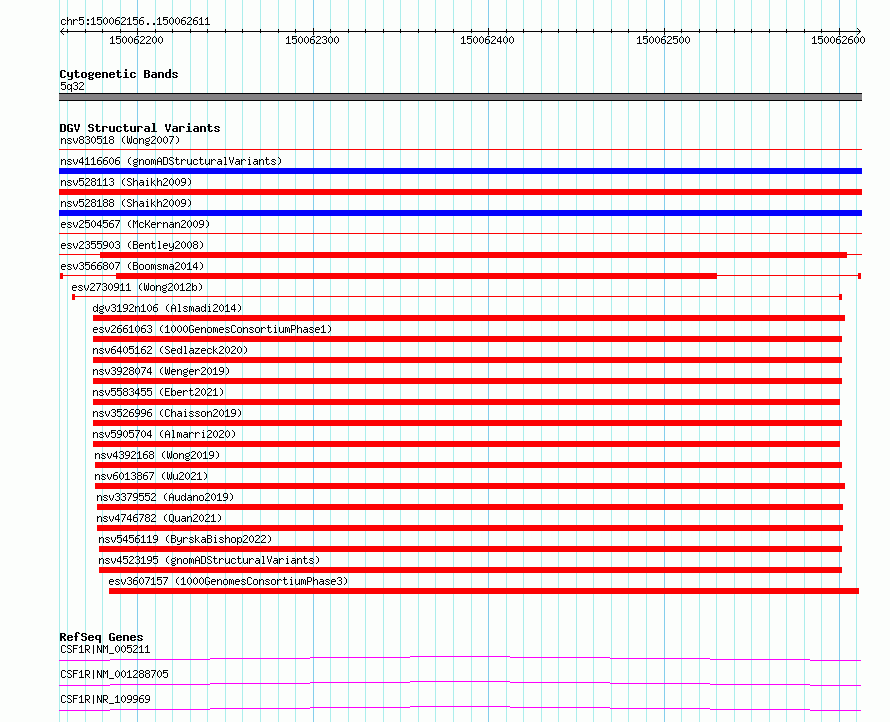Open variant dgv3192n106 (Alsmadi2014)
This screenshot has width=890, height=722.
click(x=167, y=308)
